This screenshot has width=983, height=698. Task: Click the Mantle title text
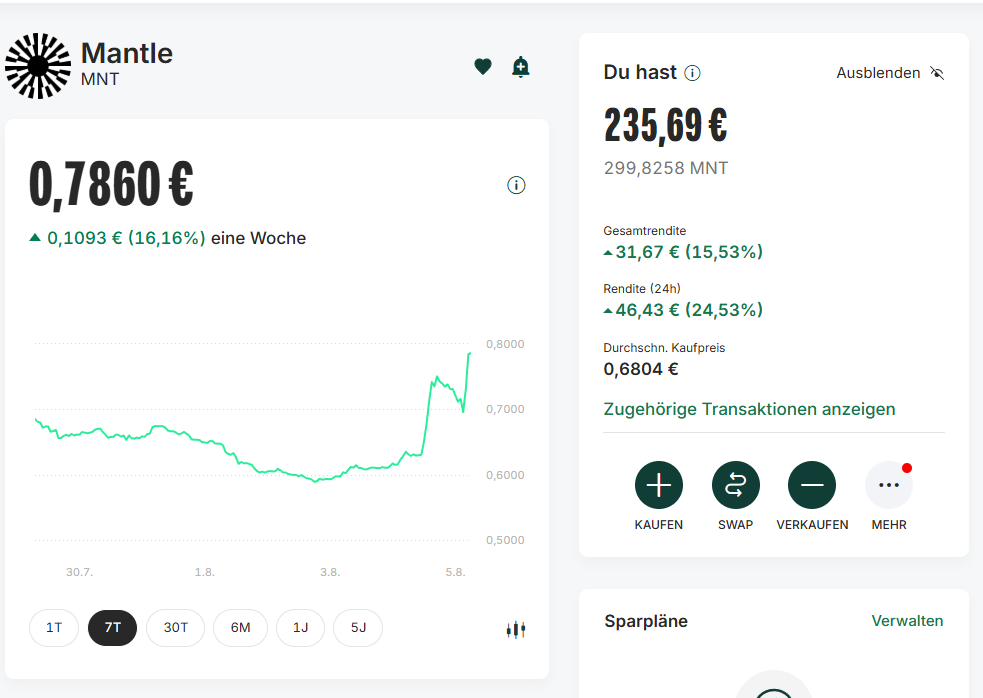pyautogui.click(x=127, y=53)
